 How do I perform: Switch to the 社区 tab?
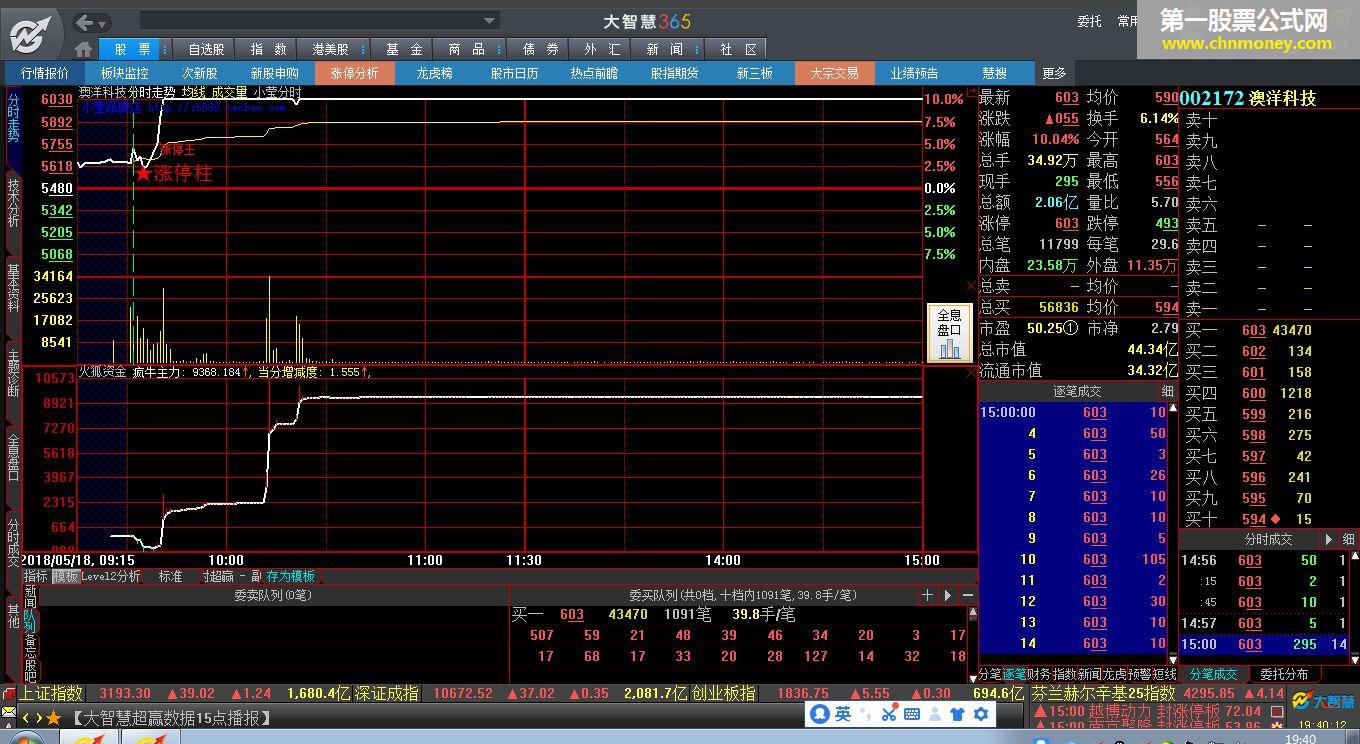(x=738, y=49)
